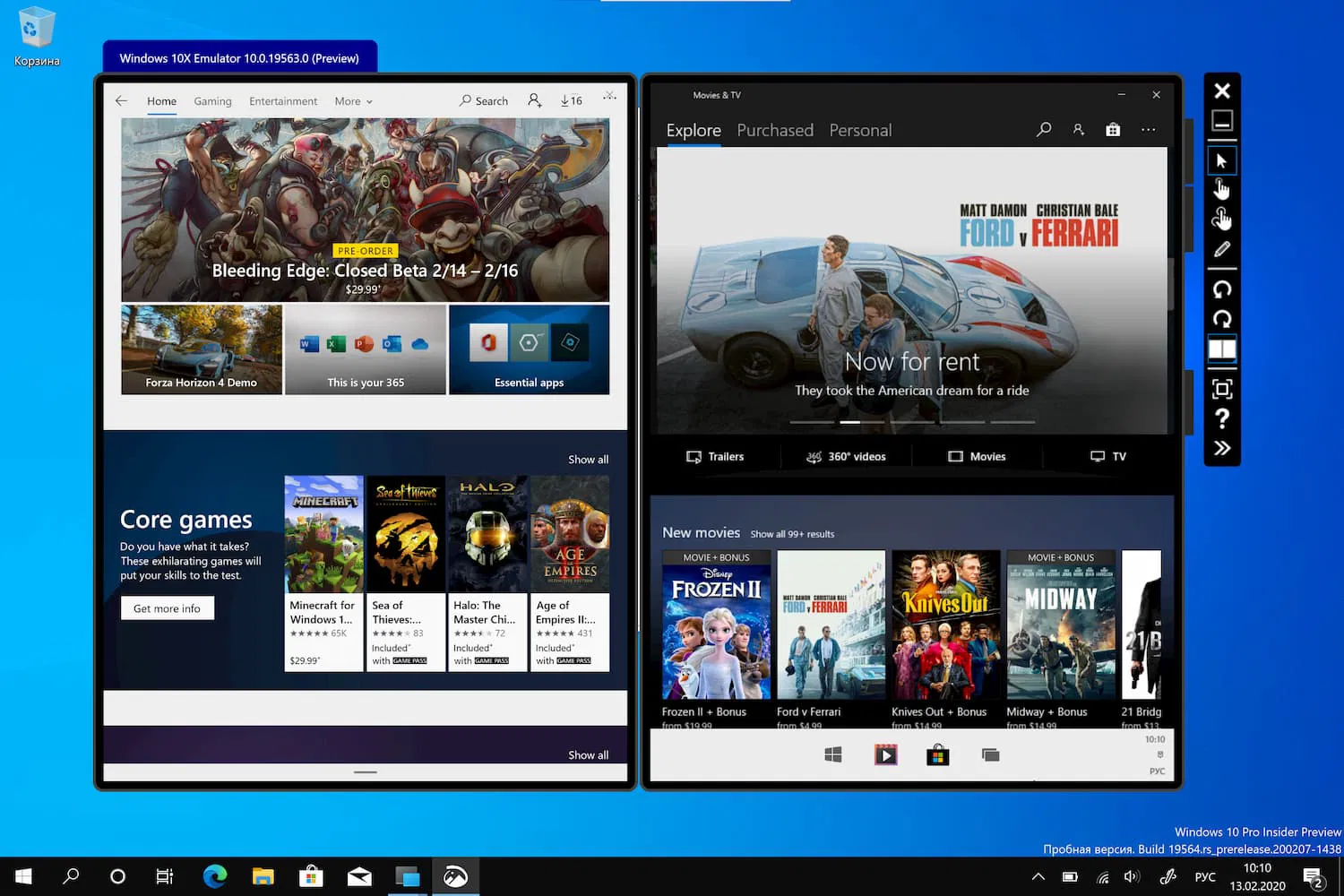
Task: Select the Корзина recycle bin desktop icon
Action: pos(36,37)
